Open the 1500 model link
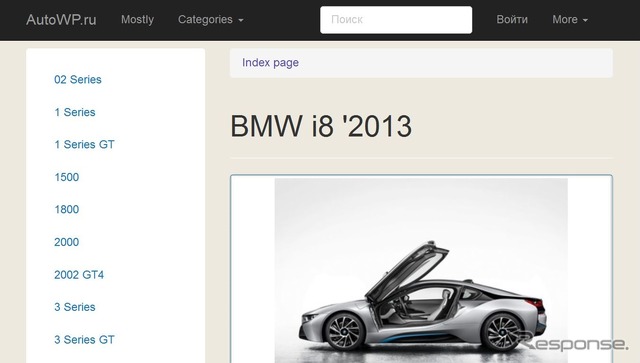 click(67, 177)
